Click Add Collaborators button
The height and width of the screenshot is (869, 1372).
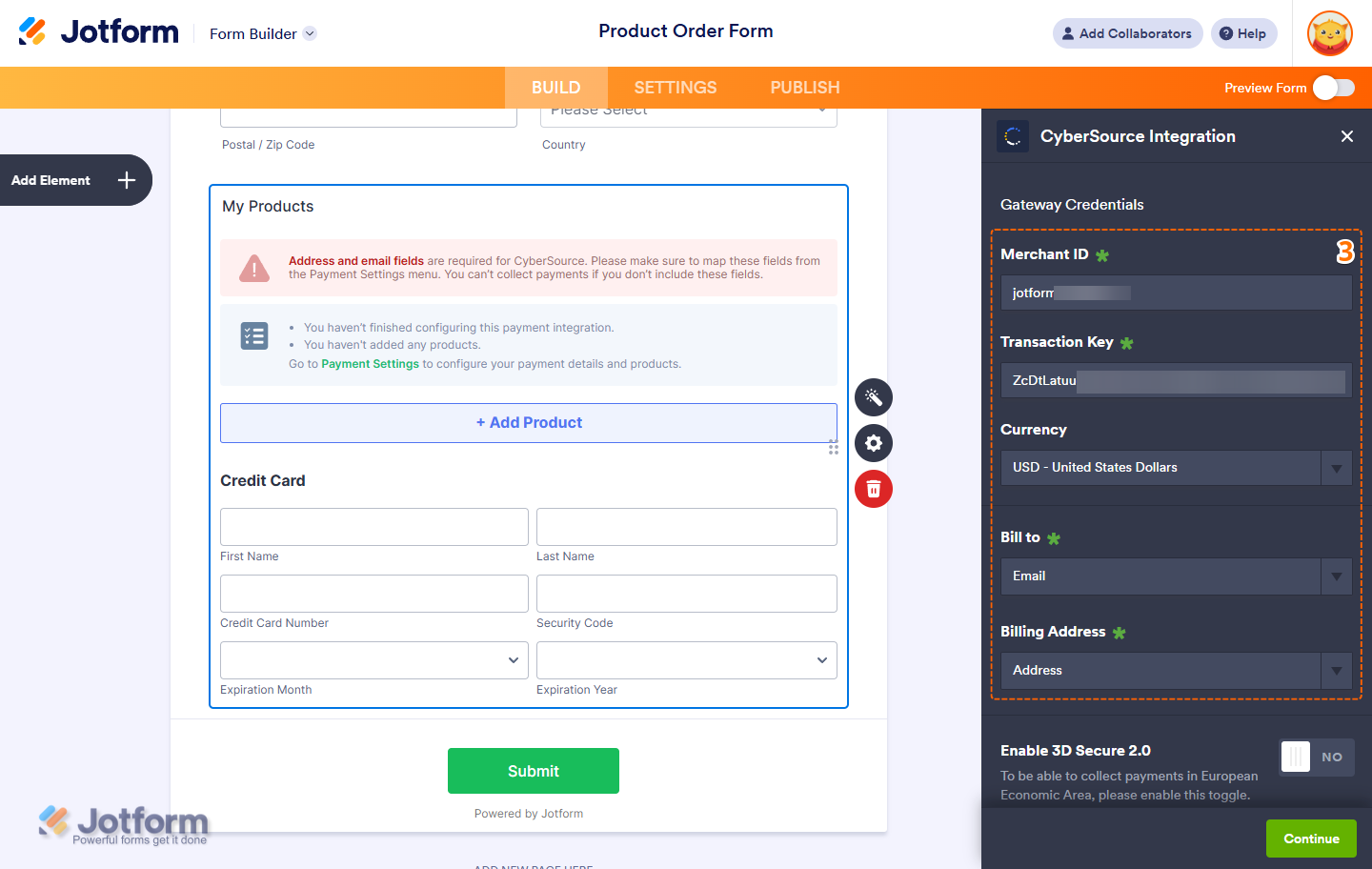coord(1128,33)
